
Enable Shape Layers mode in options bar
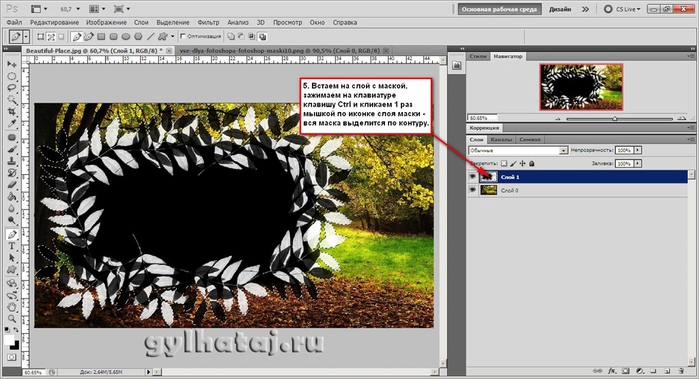point(40,37)
